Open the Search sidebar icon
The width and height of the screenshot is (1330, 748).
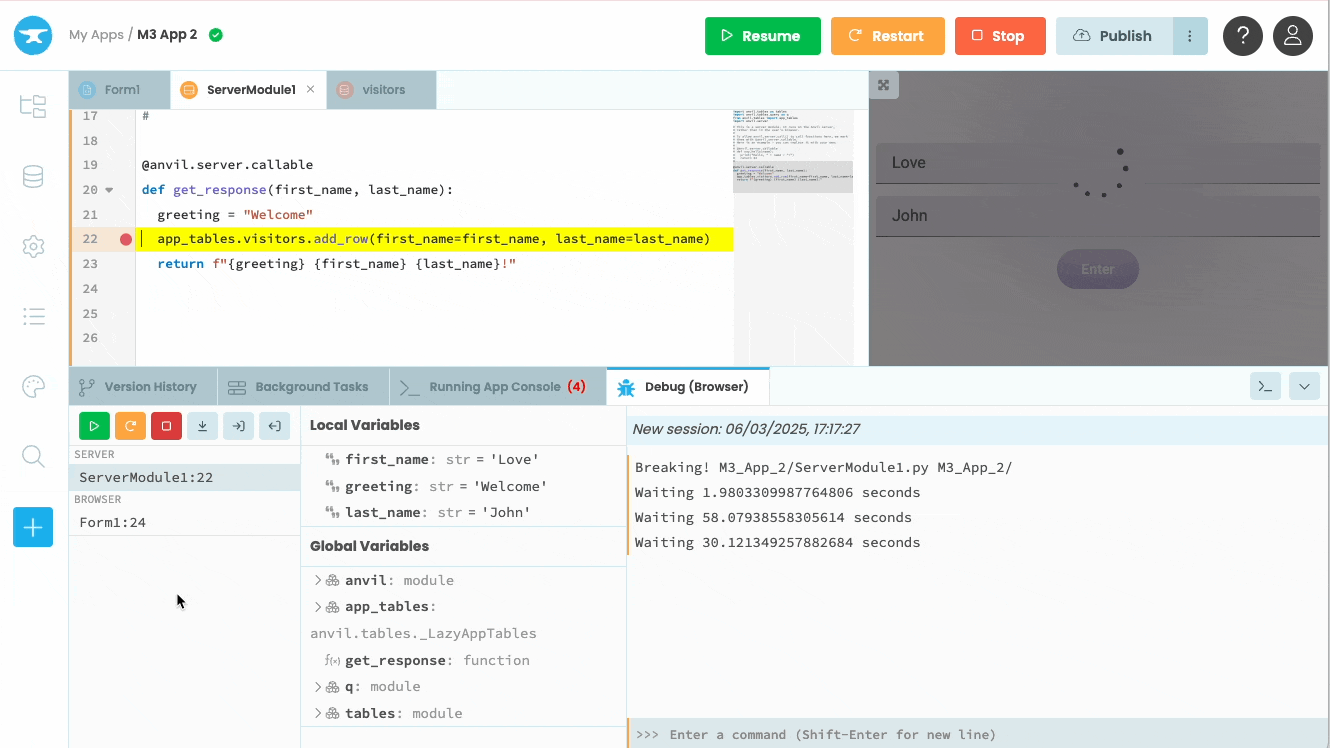click(x=33, y=456)
